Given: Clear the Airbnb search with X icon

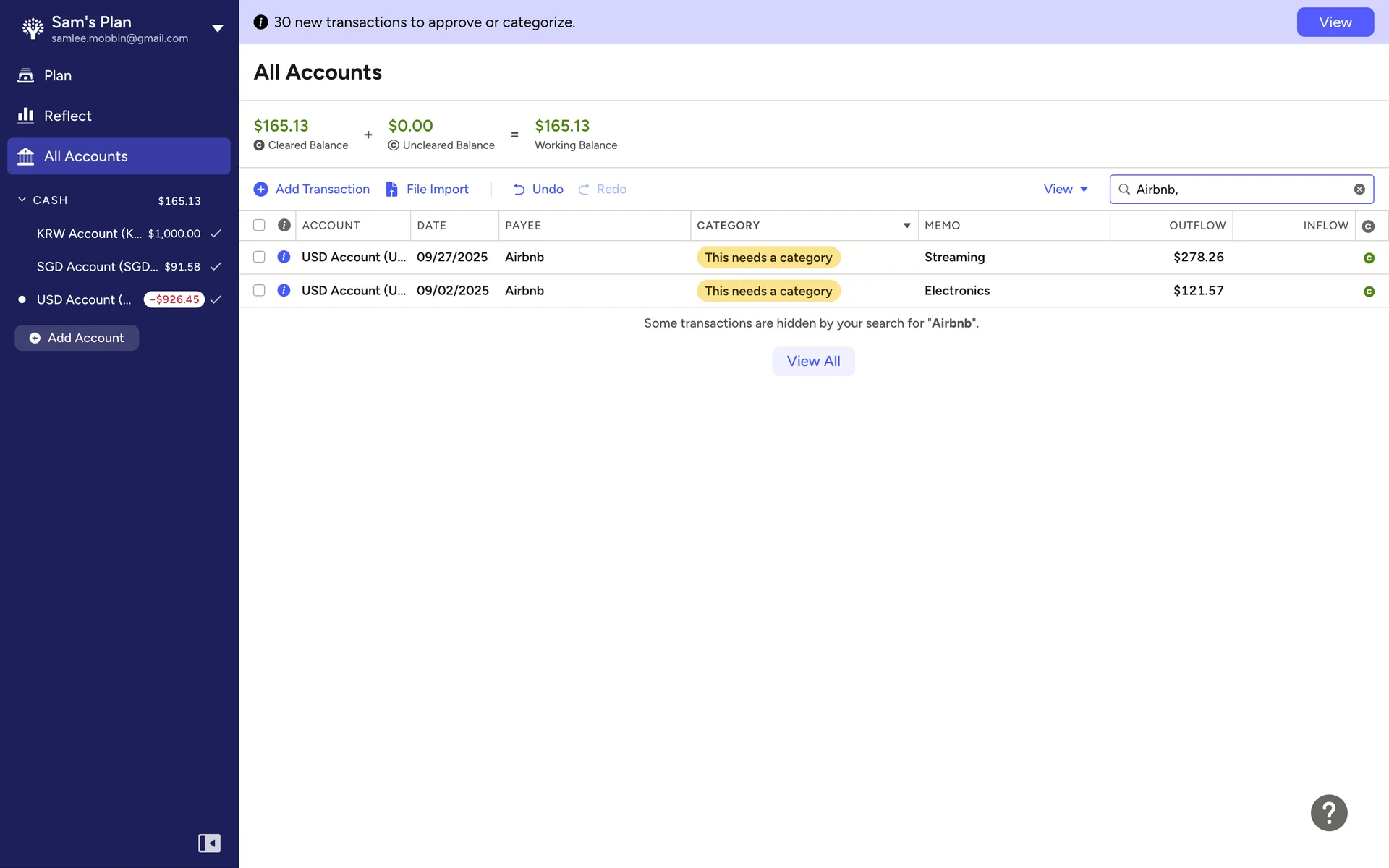Looking at the screenshot, I should 1359,189.
